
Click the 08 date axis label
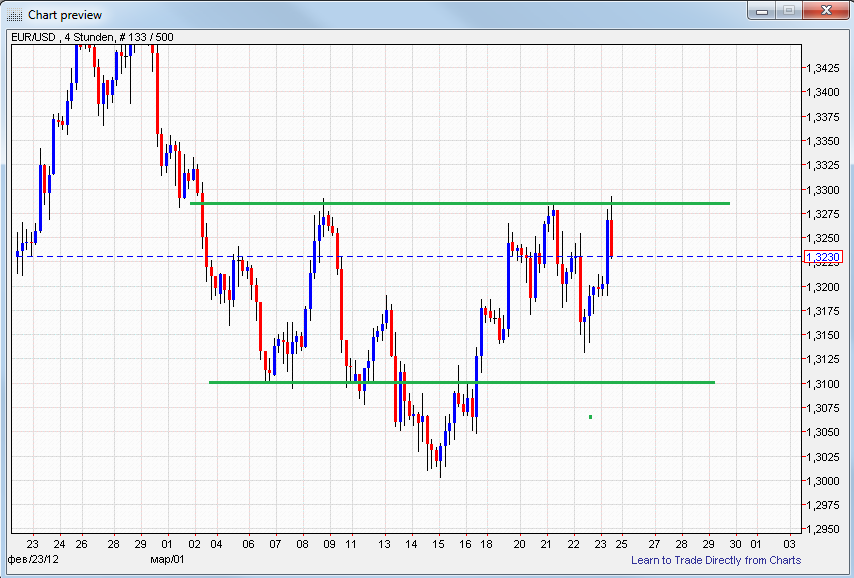(x=302, y=544)
